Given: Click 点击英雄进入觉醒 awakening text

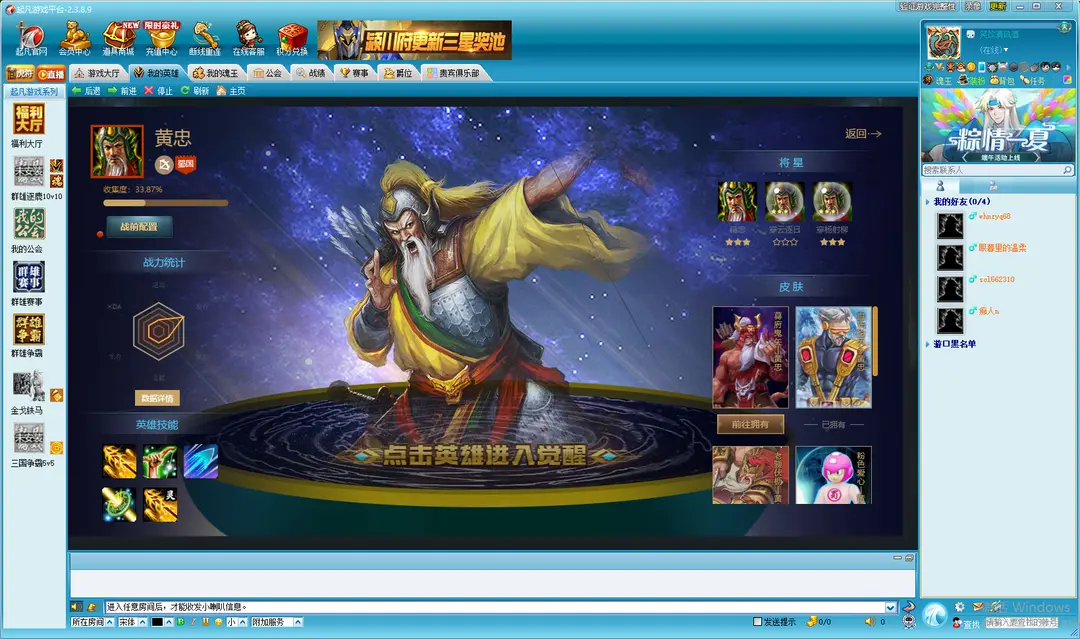Looking at the screenshot, I should (485, 455).
